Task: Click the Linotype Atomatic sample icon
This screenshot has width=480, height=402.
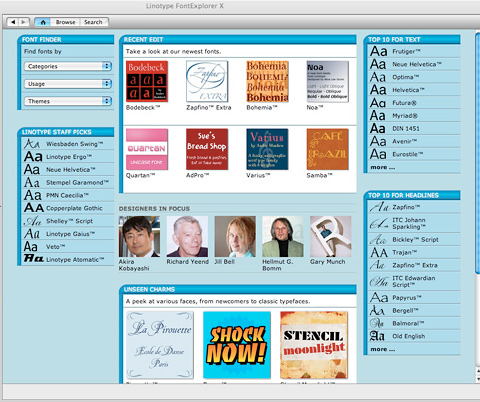Action: [x=34, y=258]
